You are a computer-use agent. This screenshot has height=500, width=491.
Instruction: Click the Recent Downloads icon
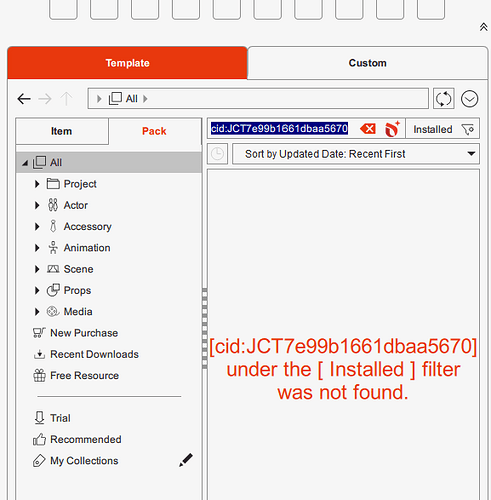pos(39,354)
